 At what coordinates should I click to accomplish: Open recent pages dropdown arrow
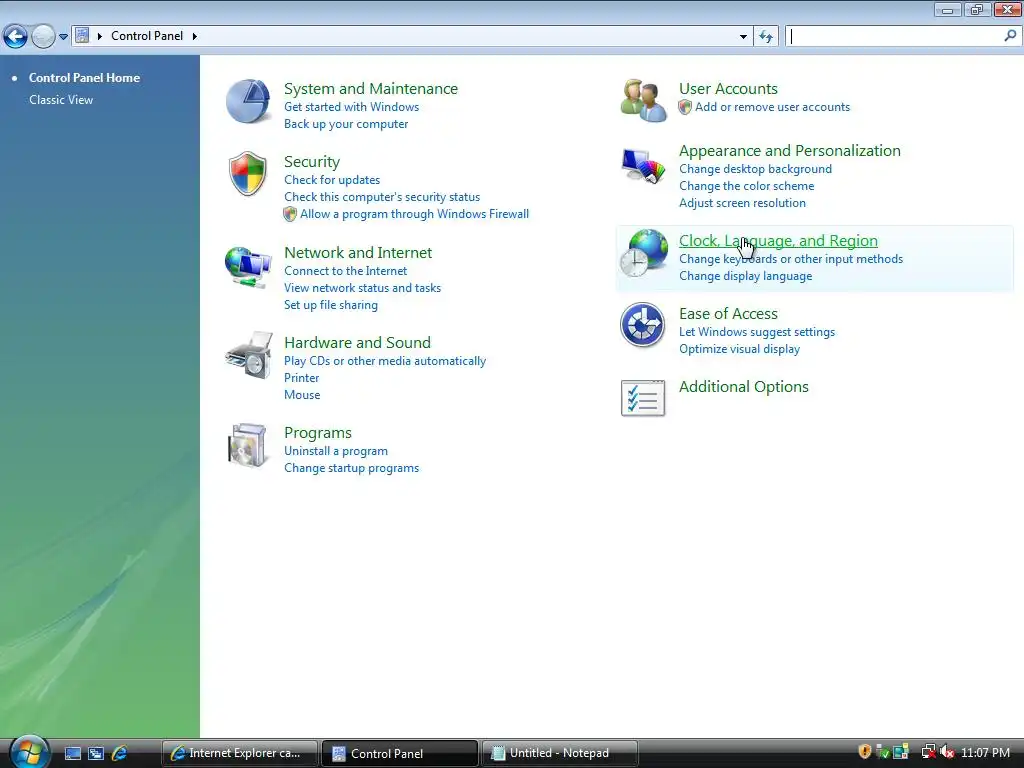tap(63, 37)
